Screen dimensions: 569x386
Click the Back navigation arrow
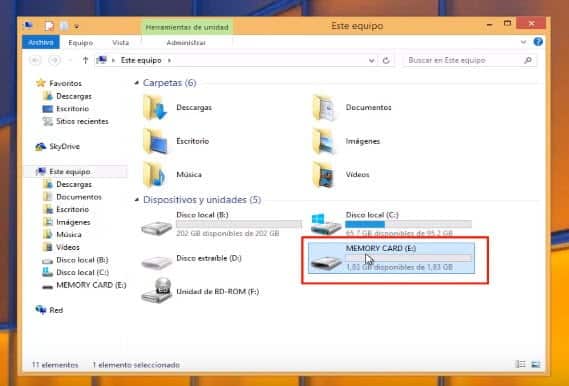click(x=35, y=60)
